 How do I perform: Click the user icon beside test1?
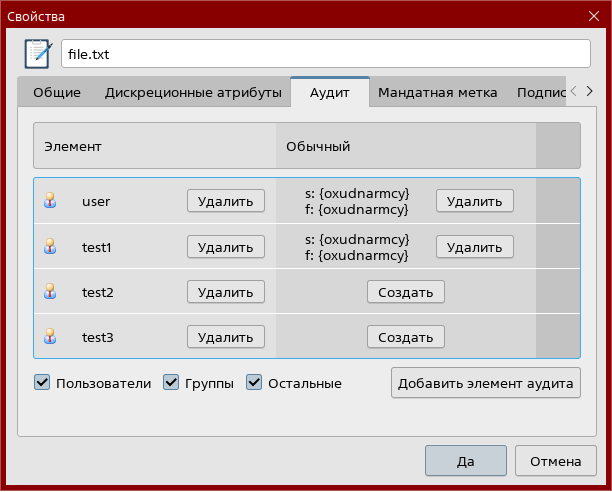click(x=50, y=246)
